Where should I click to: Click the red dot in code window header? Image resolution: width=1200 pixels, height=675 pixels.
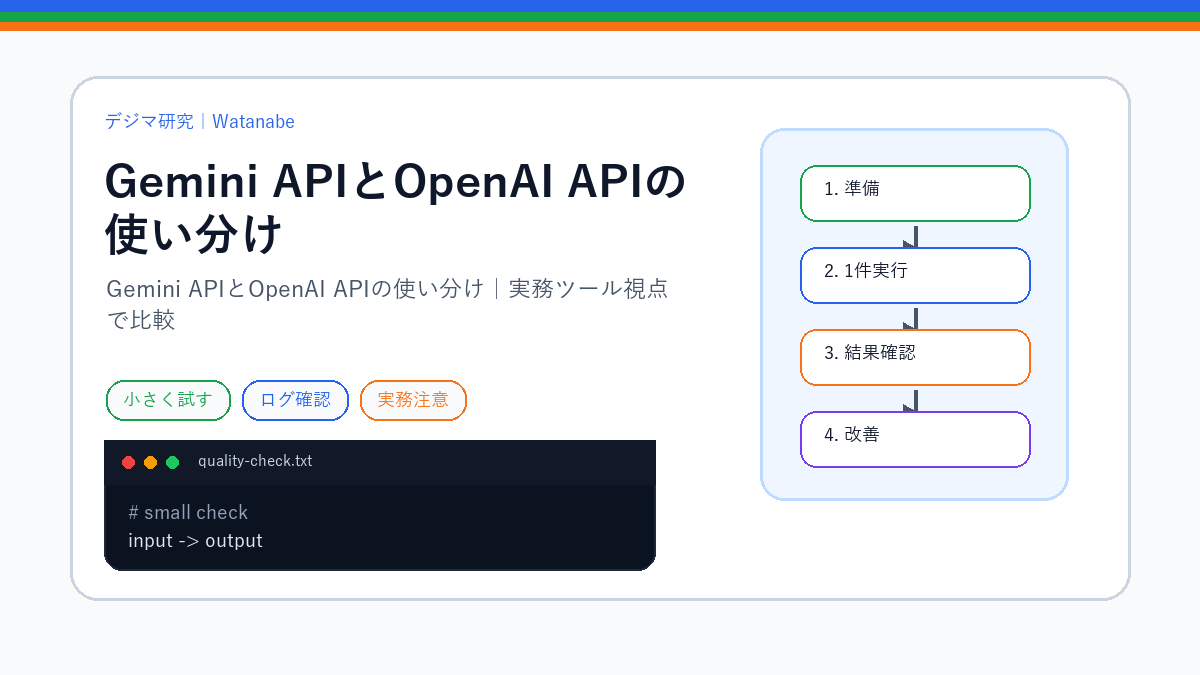(x=128, y=462)
